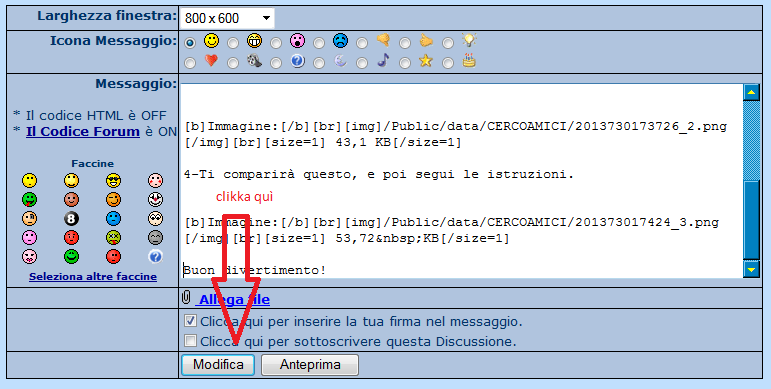Insert the grey sleepy smiley
Image resolution: width=771 pixels, height=389 pixels.
pyautogui.click(x=155, y=238)
